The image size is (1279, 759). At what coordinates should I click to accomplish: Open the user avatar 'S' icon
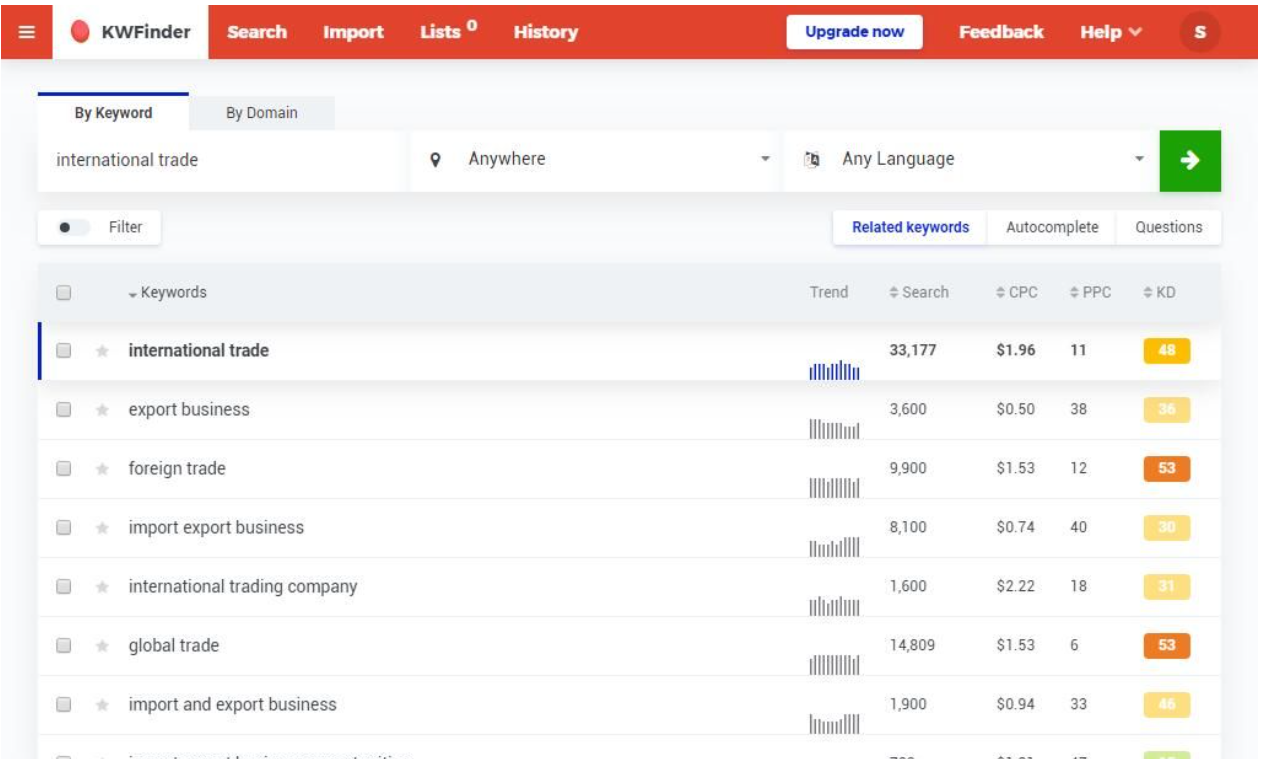(1200, 32)
